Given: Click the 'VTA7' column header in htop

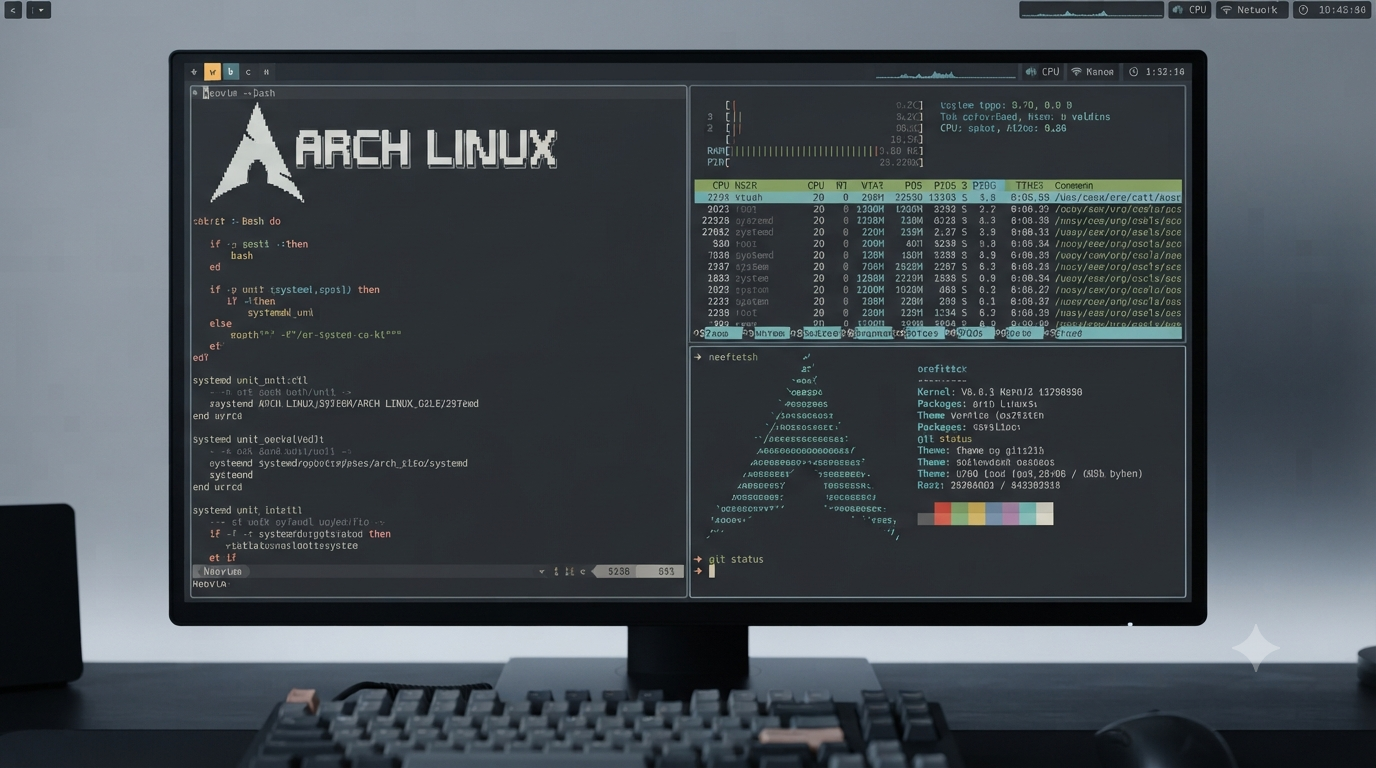Looking at the screenshot, I should [x=872, y=186].
